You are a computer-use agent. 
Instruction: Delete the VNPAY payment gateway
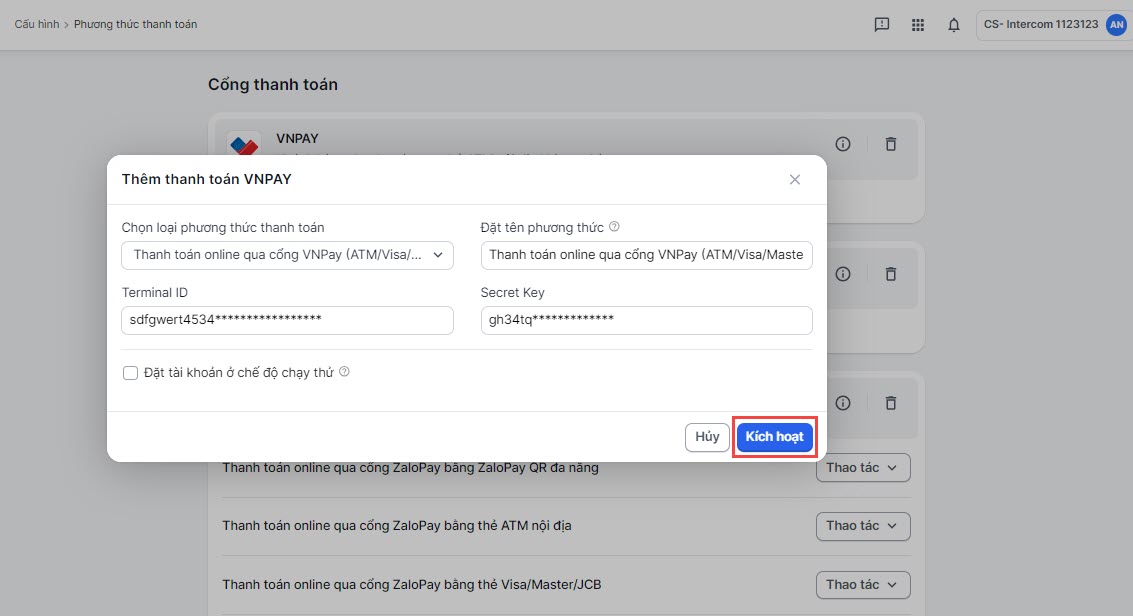[x=891, y=144]
